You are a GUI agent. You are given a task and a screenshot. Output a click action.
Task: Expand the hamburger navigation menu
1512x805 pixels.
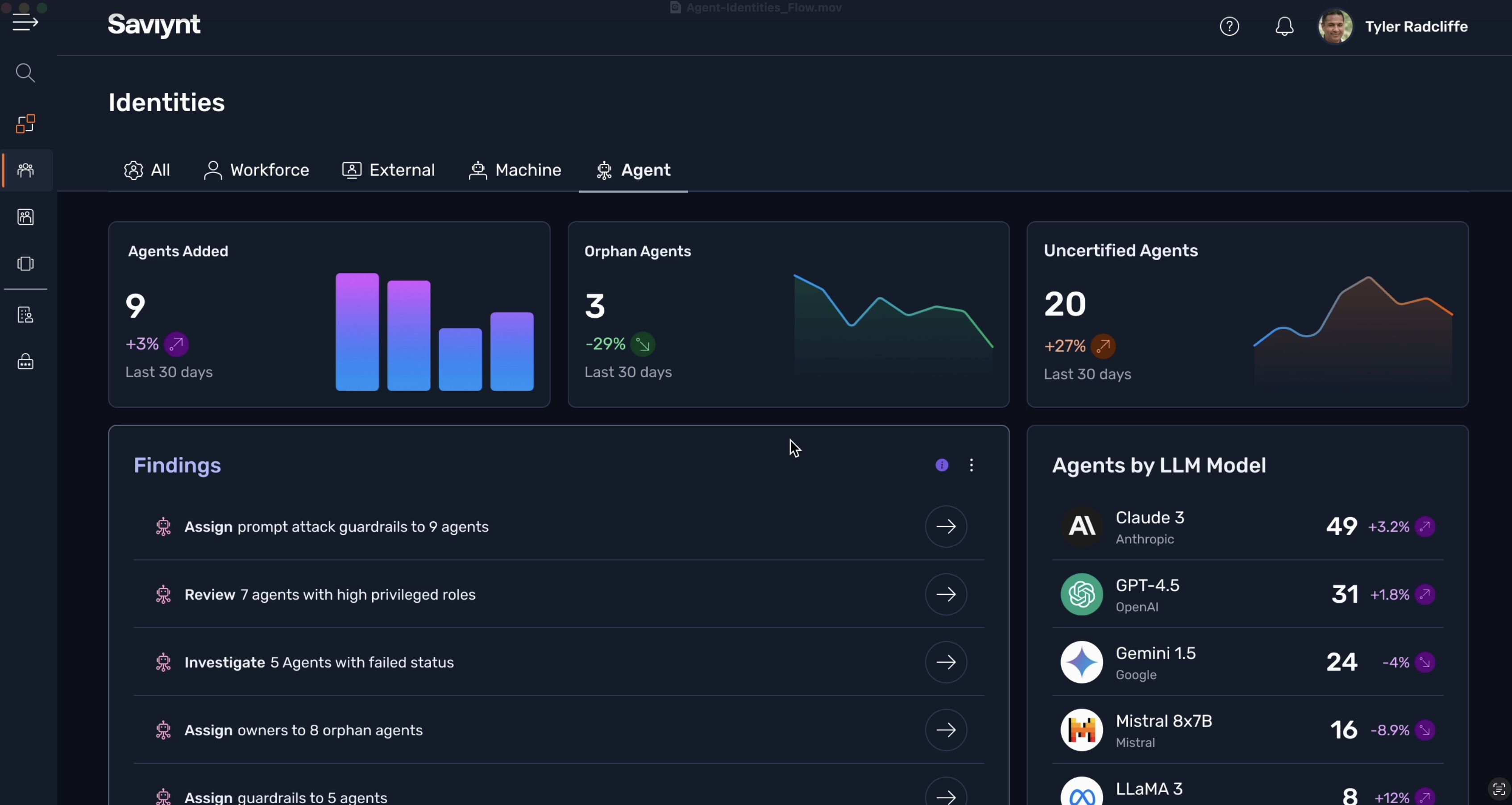(x=25, y=23)
